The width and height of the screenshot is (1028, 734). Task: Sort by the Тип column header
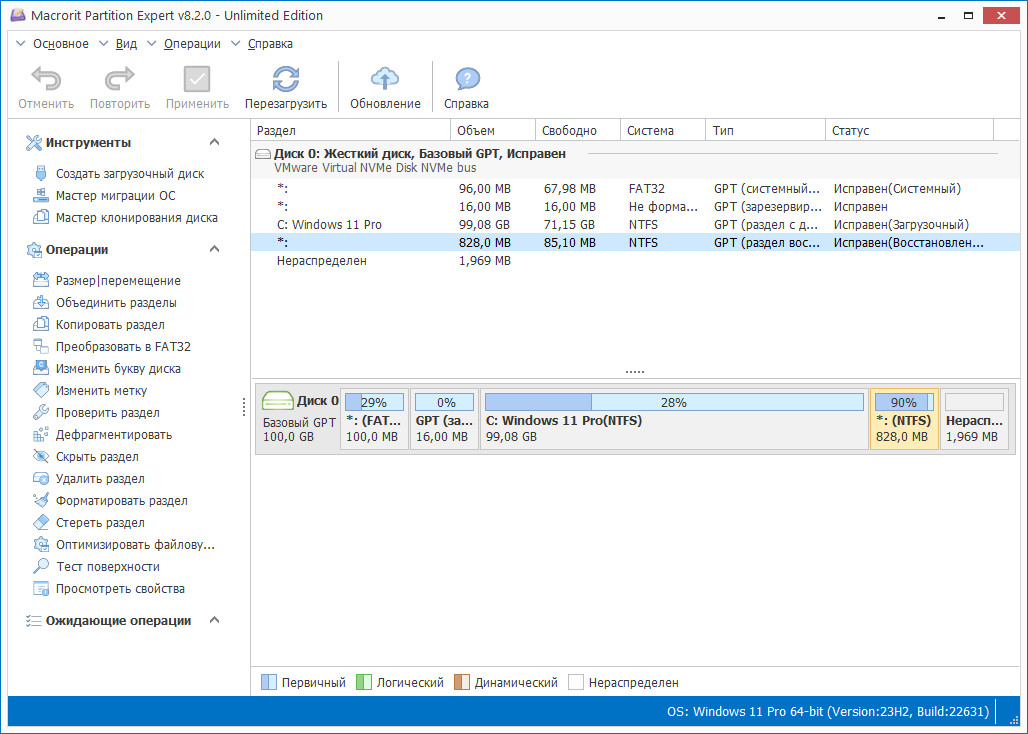coord(766,130)
